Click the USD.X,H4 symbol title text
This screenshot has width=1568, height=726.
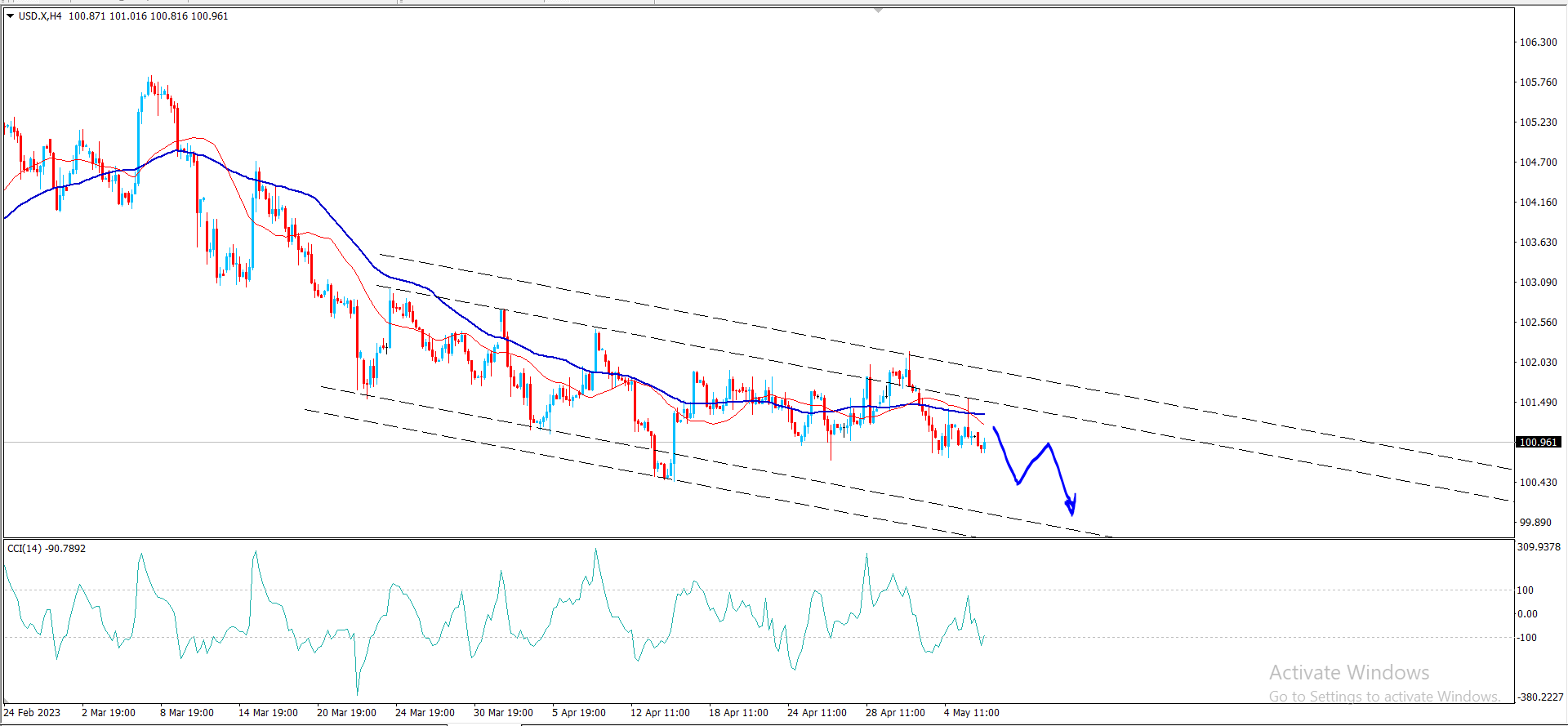tap(40, 16)
